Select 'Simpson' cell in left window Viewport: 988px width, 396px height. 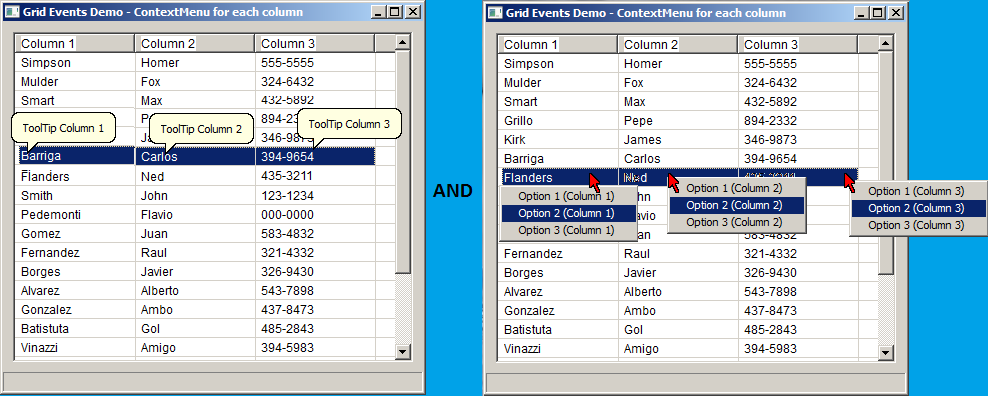click(75, 62)
